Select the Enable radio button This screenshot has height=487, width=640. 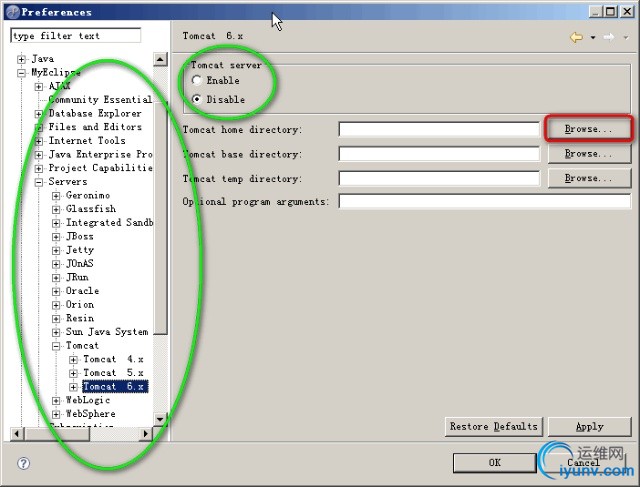(x=197, y=80)
